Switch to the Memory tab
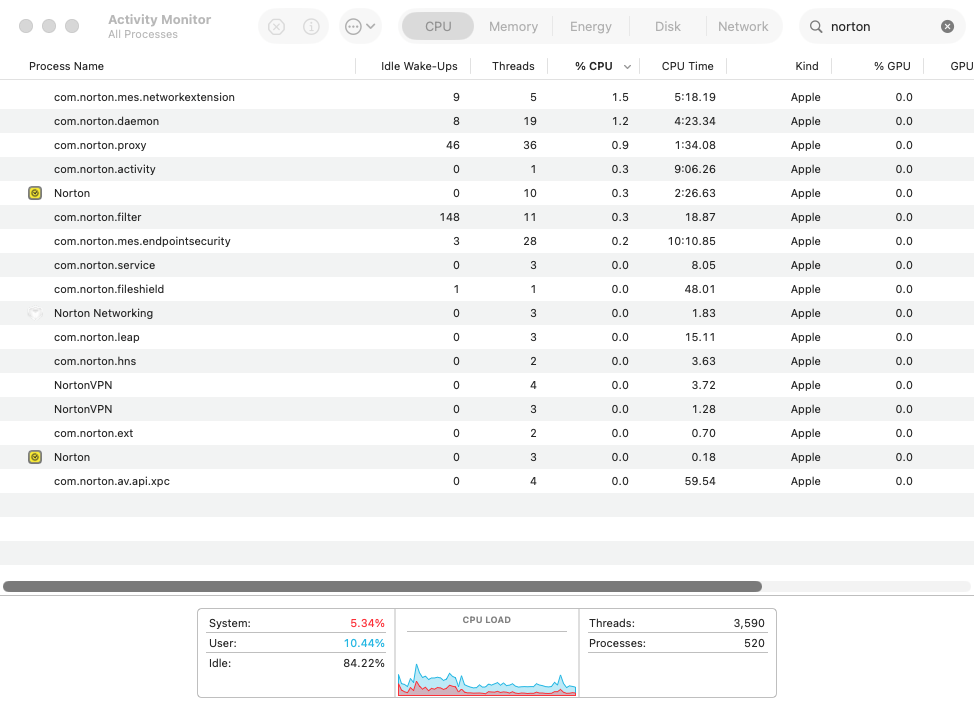The width and height of the screenshot is (974, 712). pyautogui.click(x=513, y=27)
